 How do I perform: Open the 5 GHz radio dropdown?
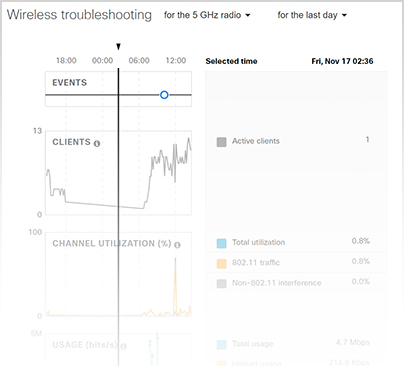click(207, 15)
